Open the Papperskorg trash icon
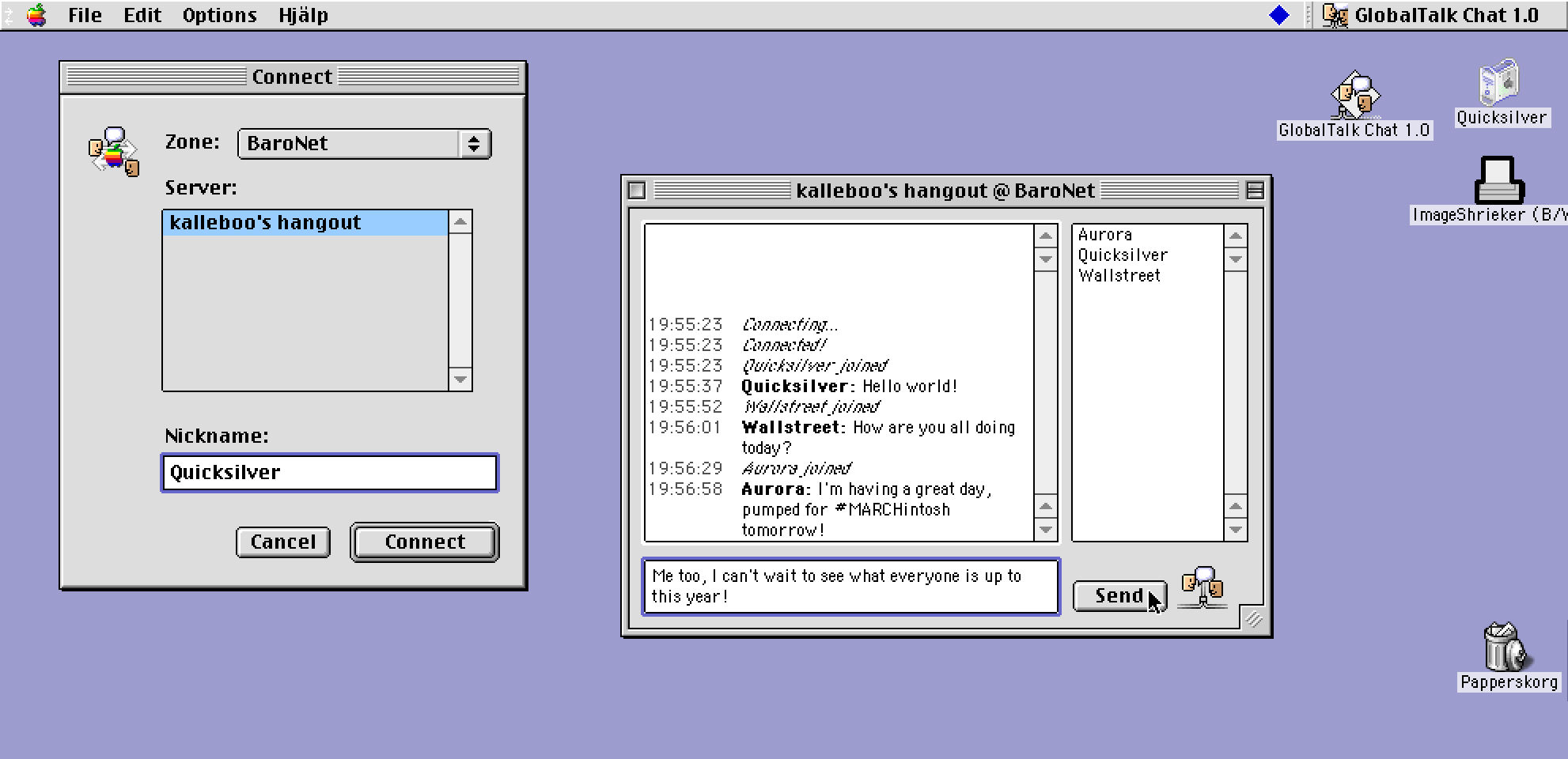 coord(1506,648)
